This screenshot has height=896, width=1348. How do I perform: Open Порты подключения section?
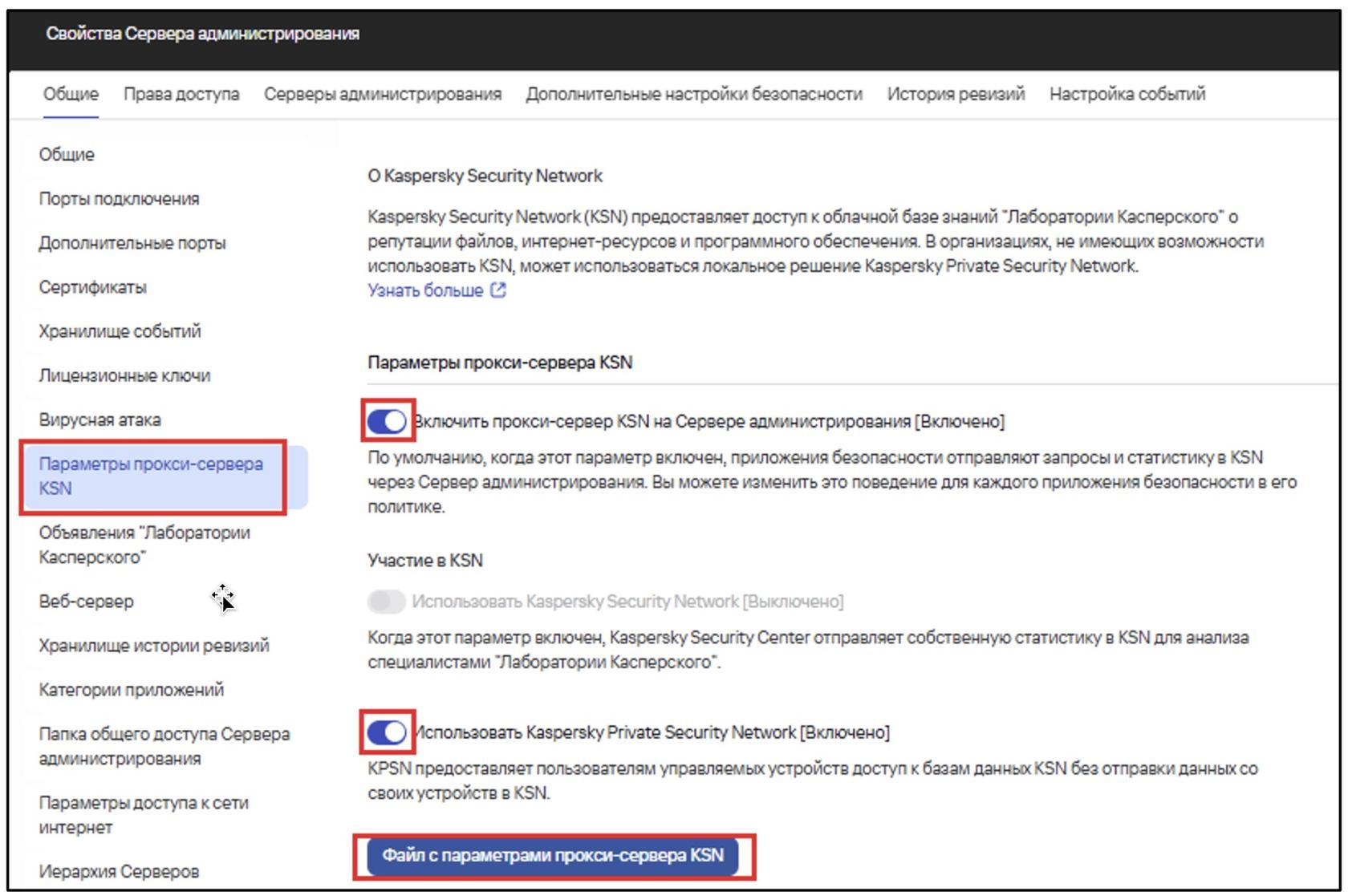(119, 199)
